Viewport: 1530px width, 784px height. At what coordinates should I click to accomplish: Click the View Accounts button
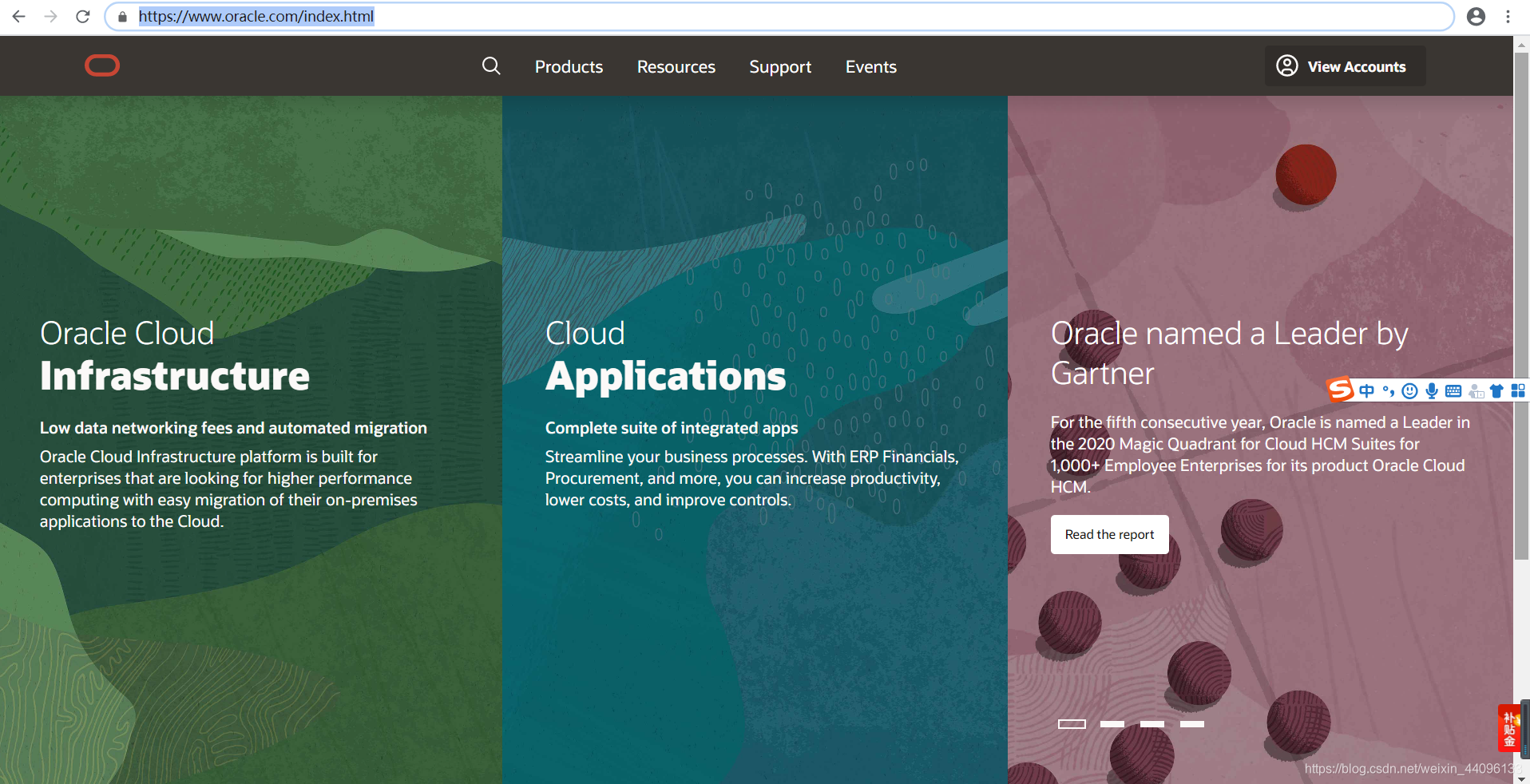click(1345, 66)
